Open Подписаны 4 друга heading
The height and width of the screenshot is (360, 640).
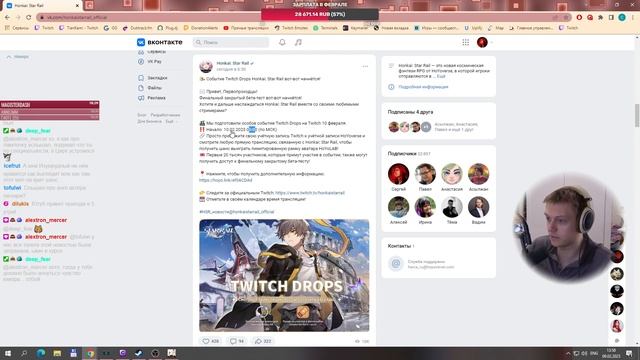[410, 112]
